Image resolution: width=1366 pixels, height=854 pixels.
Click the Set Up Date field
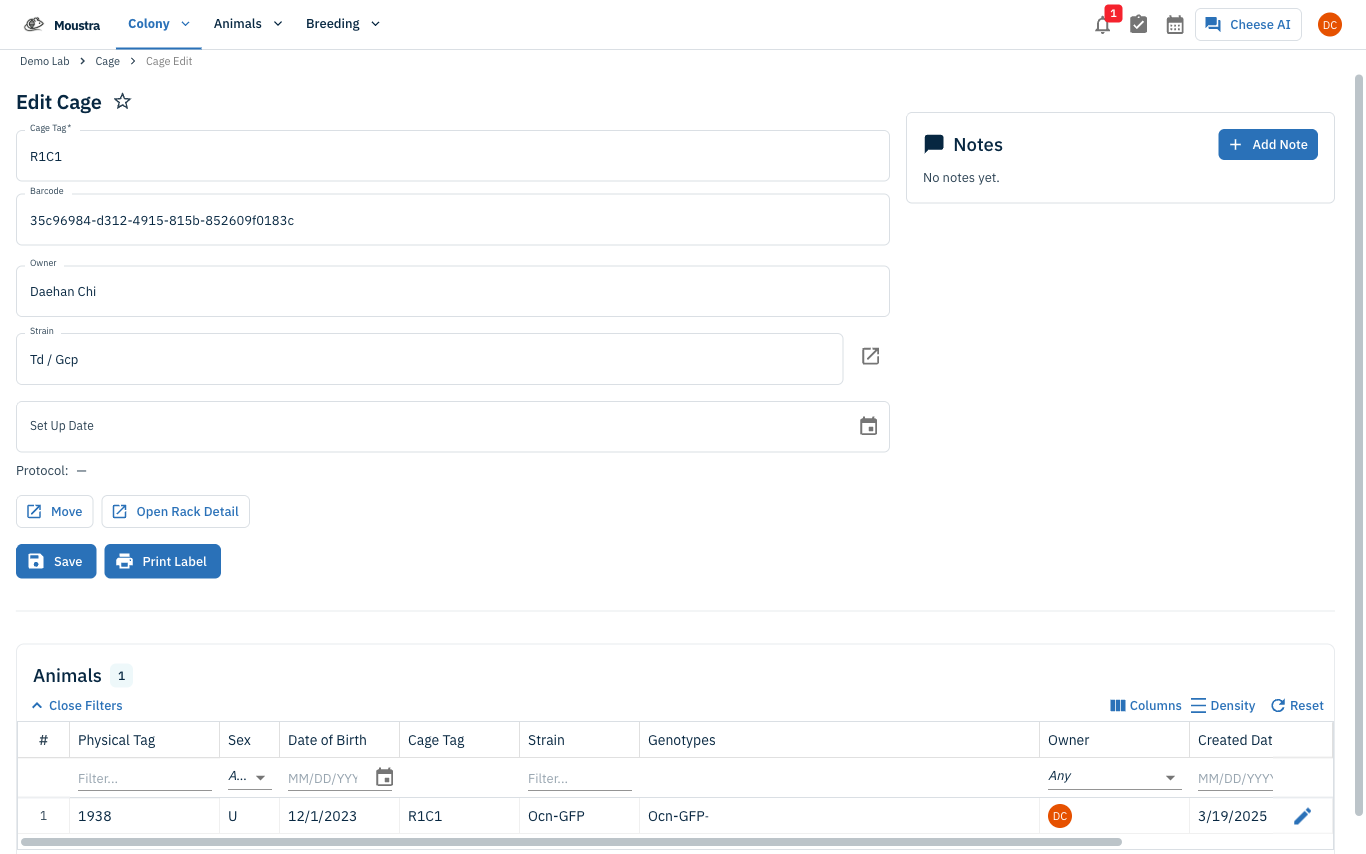tap(452, 426)
